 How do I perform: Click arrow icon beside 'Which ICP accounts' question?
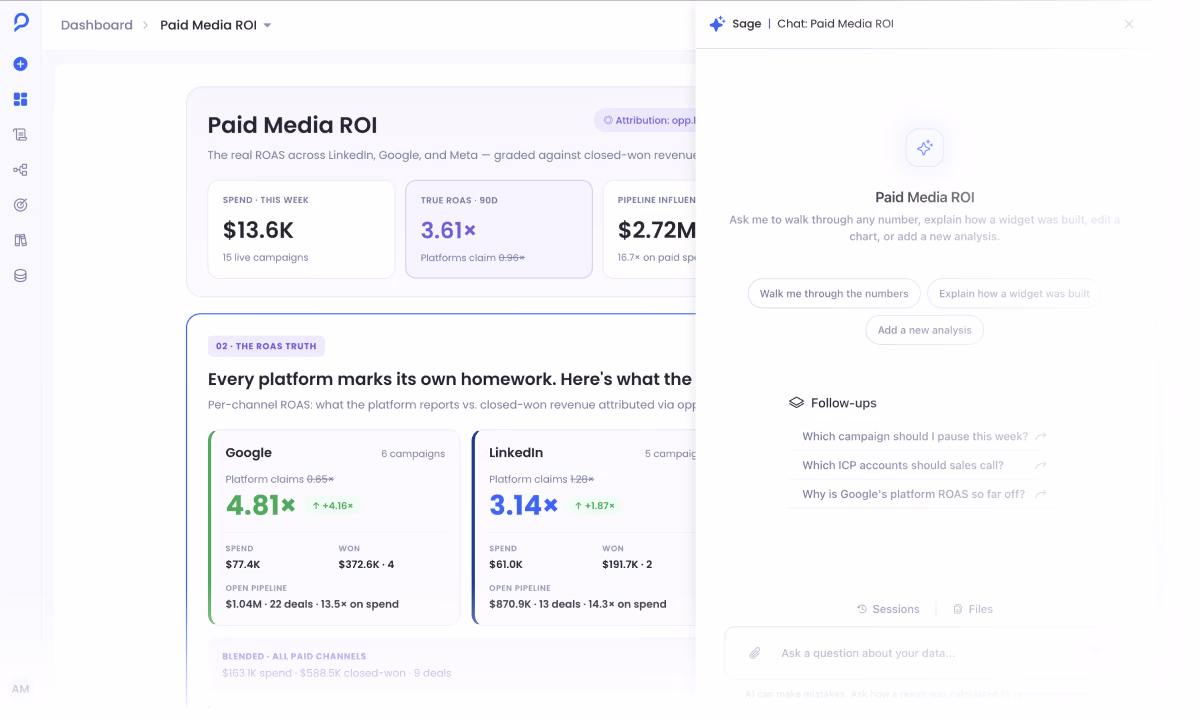(1041, 466)
